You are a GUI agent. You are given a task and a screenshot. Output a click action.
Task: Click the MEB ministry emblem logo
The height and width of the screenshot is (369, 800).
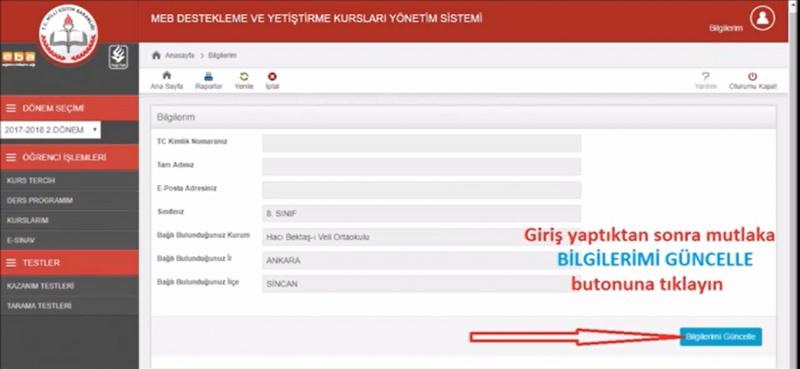point(69,34)
